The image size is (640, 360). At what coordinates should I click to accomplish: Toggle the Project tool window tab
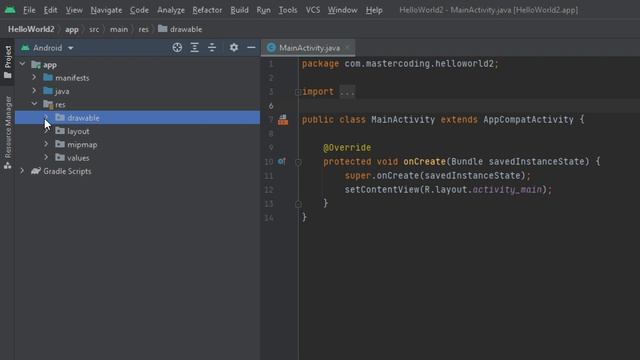7,62
